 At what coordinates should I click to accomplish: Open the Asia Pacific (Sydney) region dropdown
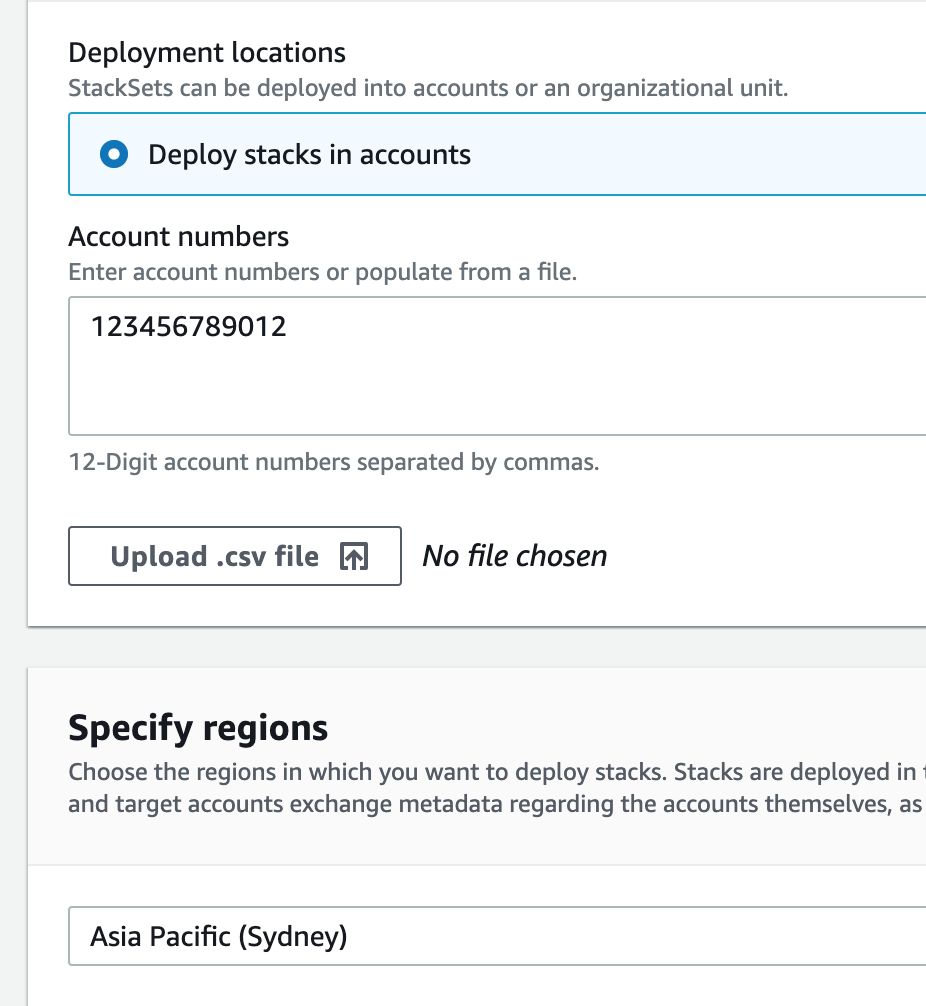497,936
